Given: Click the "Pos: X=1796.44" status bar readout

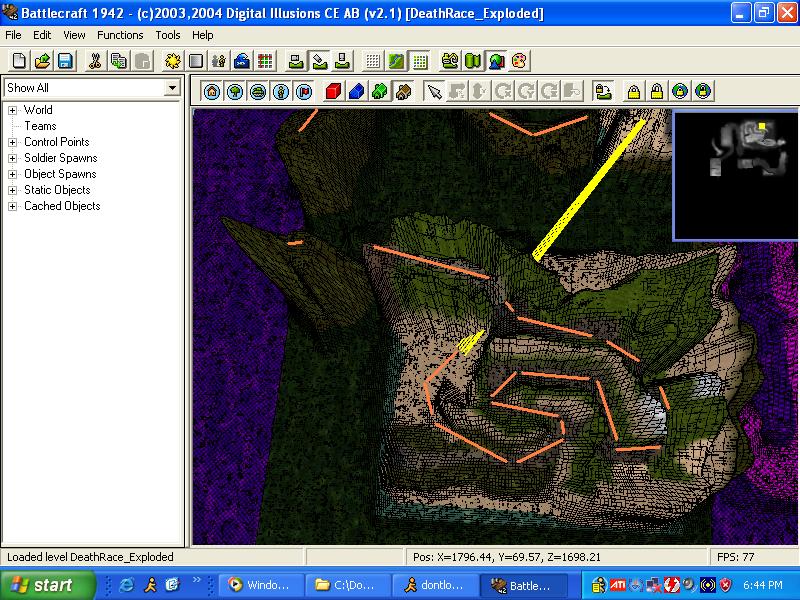Looking at the screenshot, I should click(x=507, y=557).
